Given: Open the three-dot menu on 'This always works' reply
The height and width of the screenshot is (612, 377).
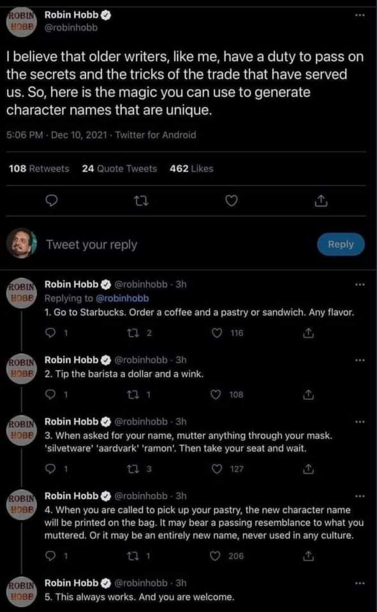Looking at the screenshot, I should (x=359, y=583).
